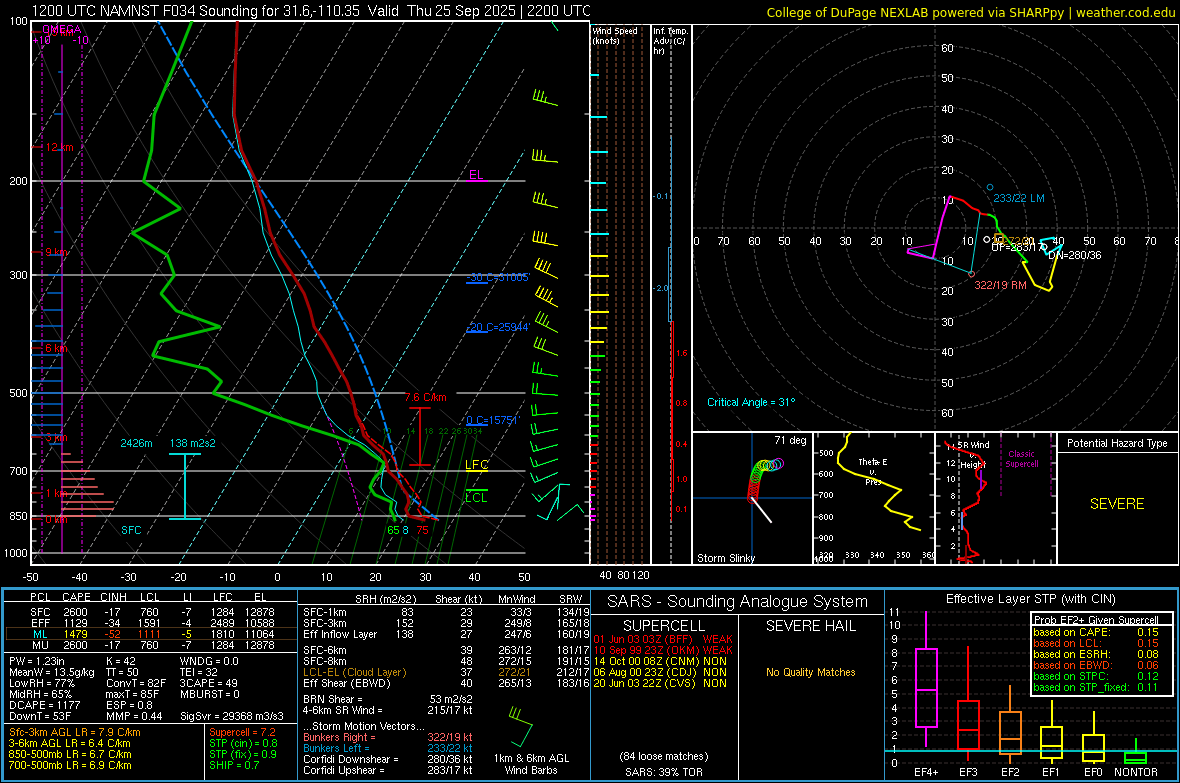1180x783 pixels.
Task: Click the magenta EL label on the skew-T
Action: [476, 175]
